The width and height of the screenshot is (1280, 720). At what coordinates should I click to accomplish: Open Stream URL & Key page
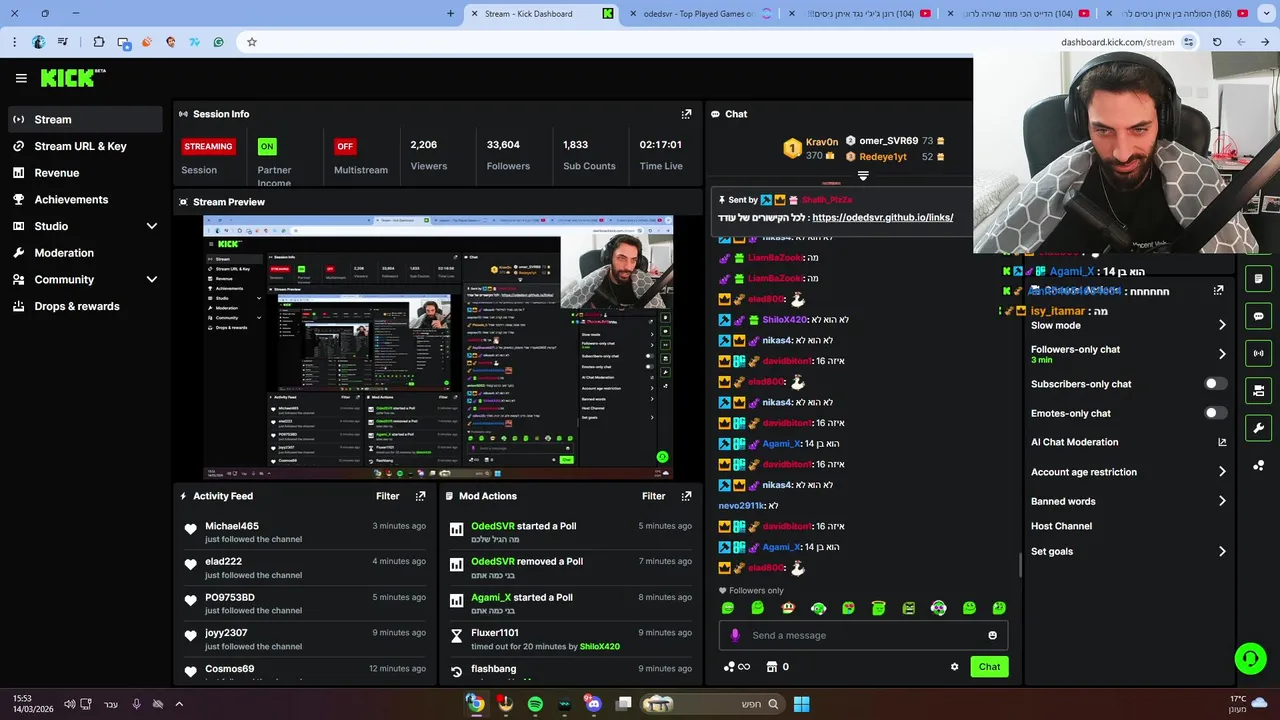click(x=85, y=146)
